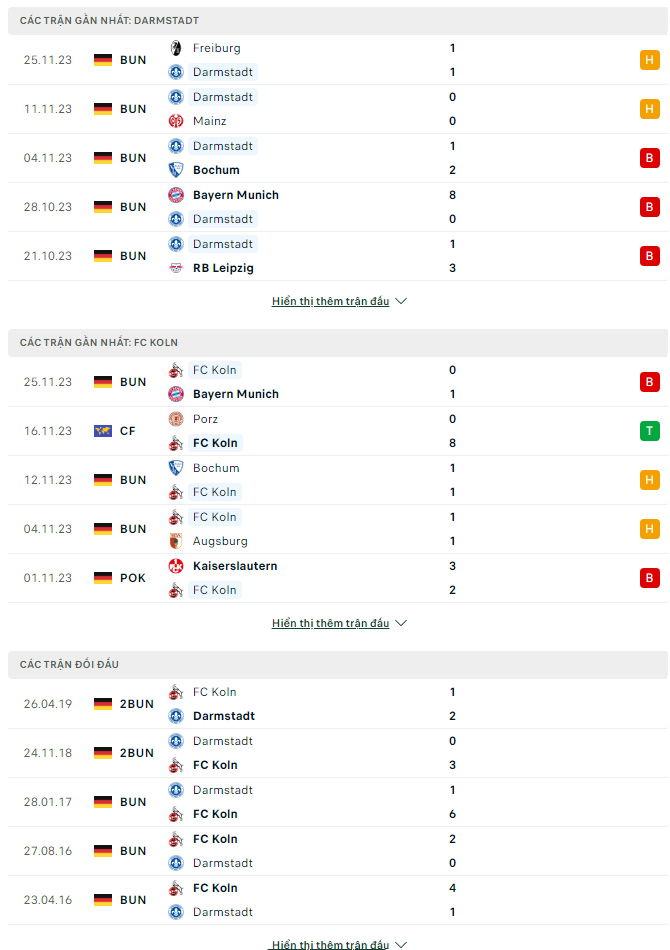The image size is (670, 950).
Task: Expand more head-to-head matches at bottom
Action: click(x=339, y=944)
